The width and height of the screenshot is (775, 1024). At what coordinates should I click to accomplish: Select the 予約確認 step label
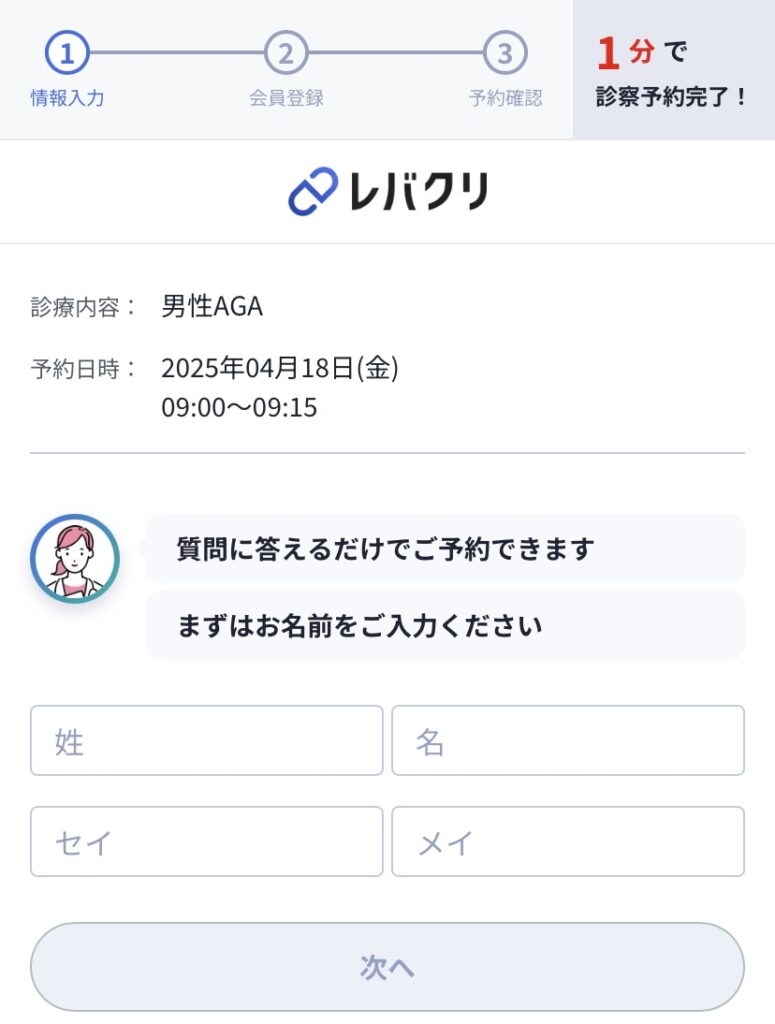(505, 98)
